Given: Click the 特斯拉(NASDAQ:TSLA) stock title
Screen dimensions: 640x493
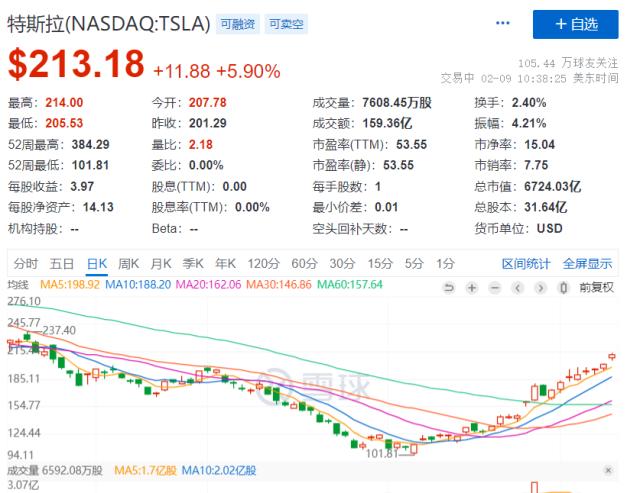Looking at the screenshot, I should pyautogui.click(x=109, y=24).
